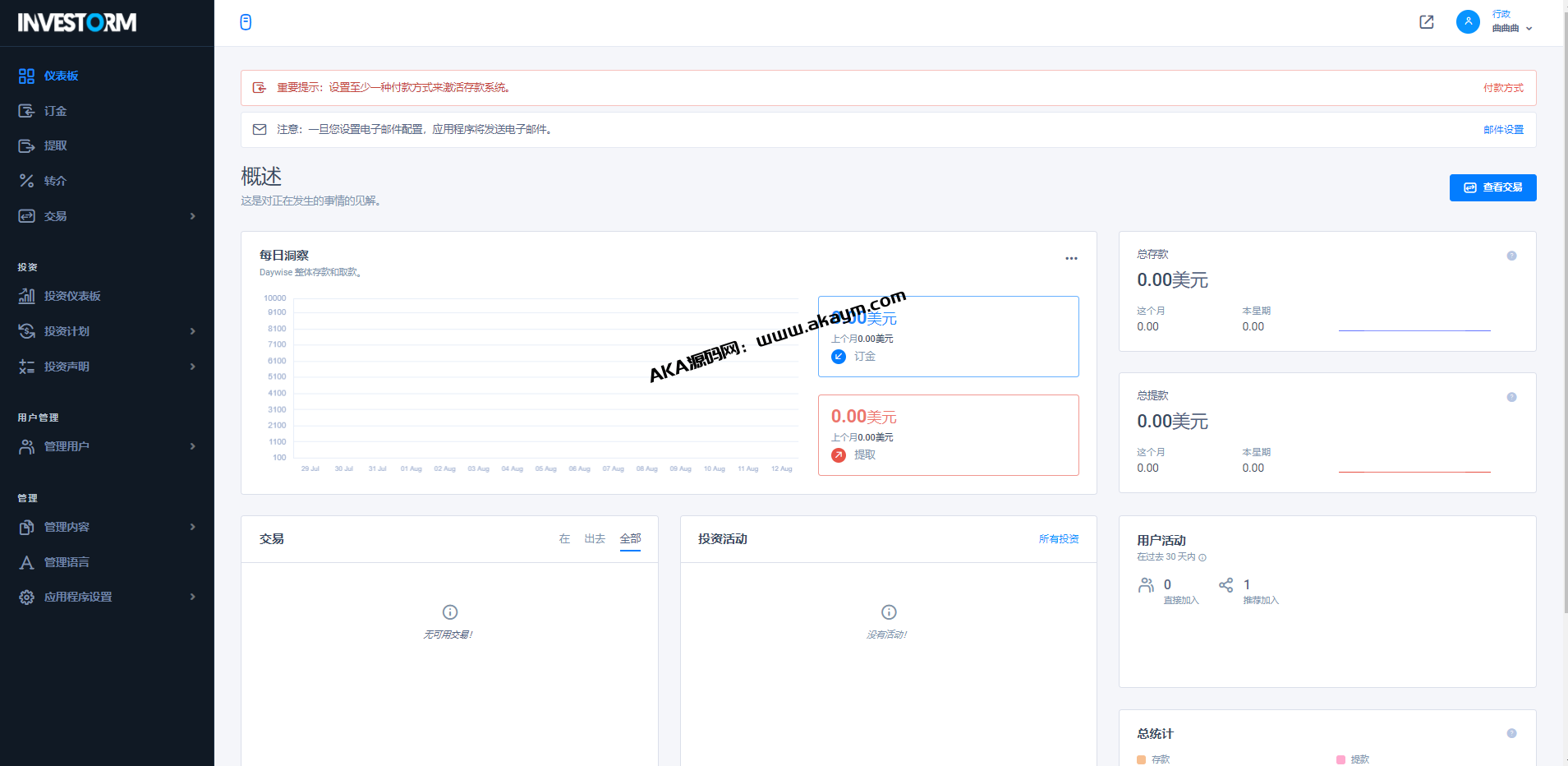Click the 所有投资 link
This screenshot has width=1568, height=766.
pyautogui.click(x=1059, y=539)
